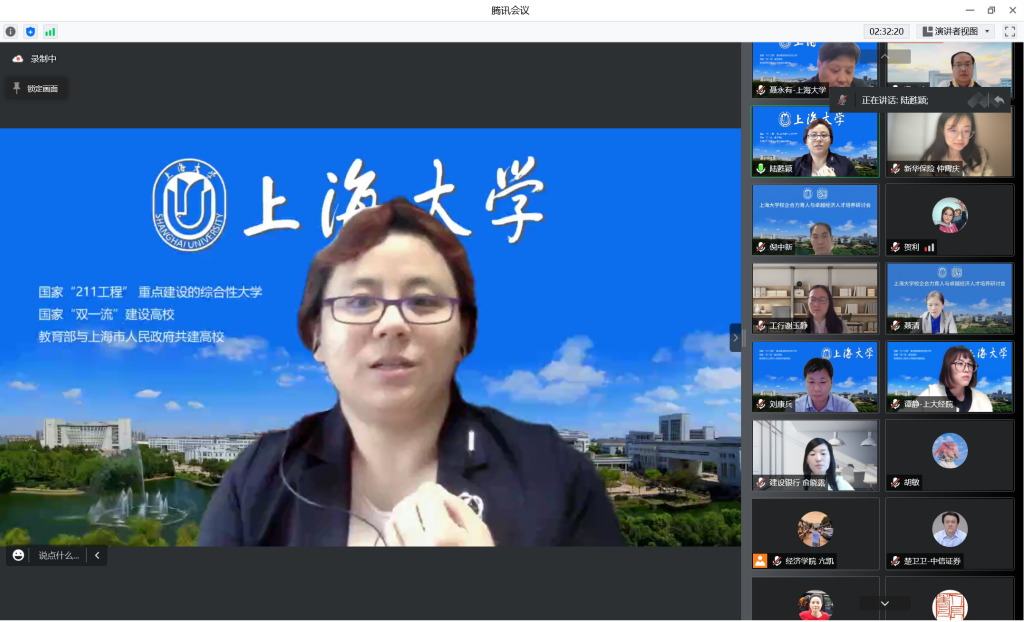
Task: Click the muted mic beside 工行谢玉静
Action: tap(761, 325)
